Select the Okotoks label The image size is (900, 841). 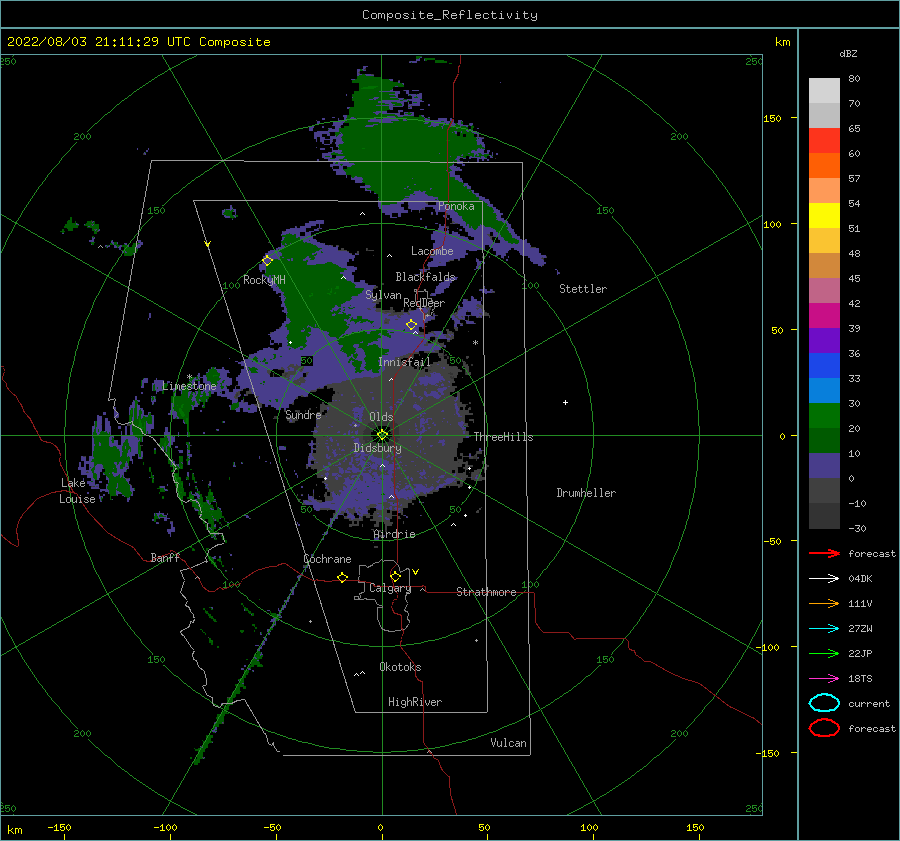pyautogui.click(x=401, y=667)
